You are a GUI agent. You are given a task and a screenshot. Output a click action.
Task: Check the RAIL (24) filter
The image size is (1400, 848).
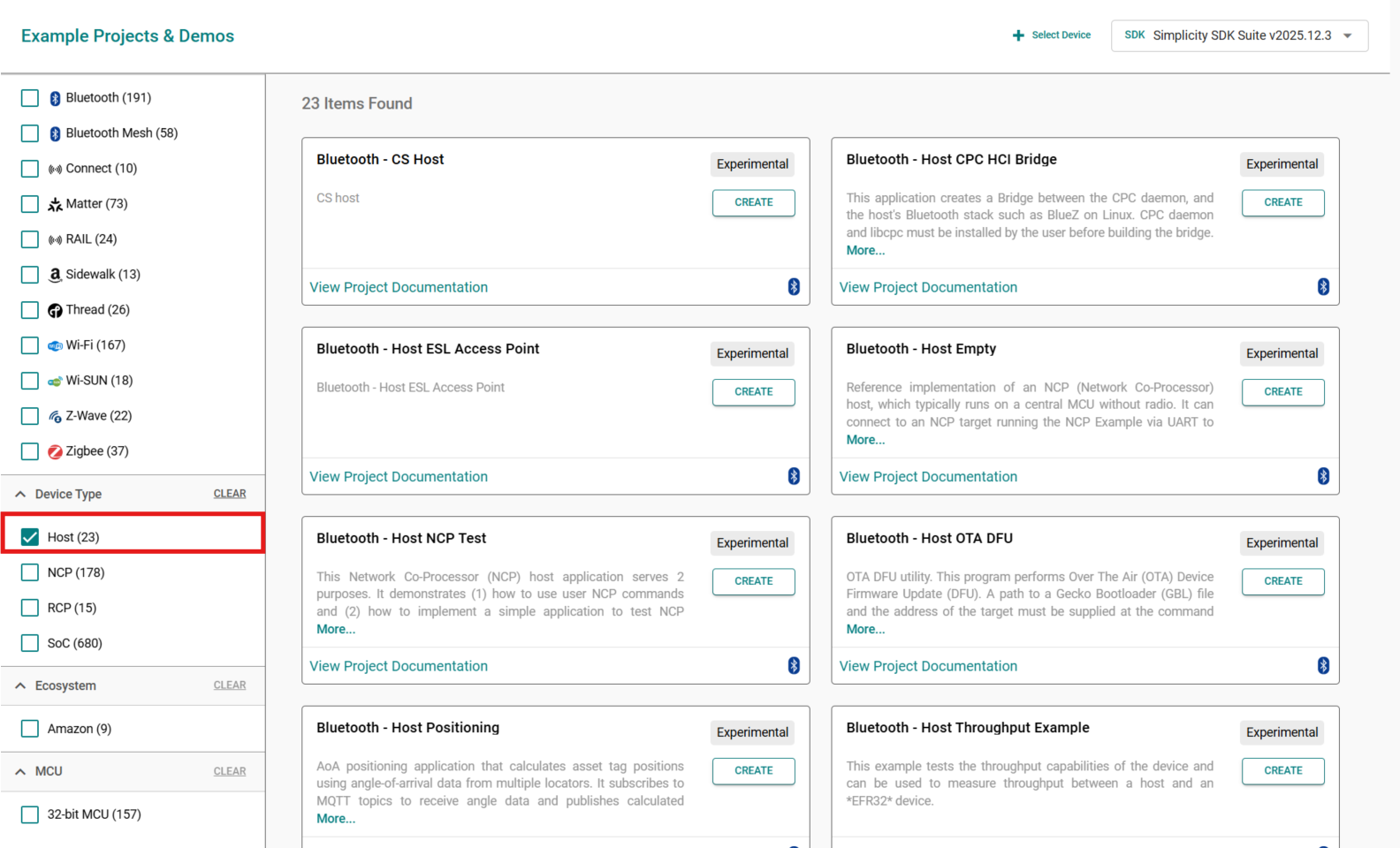[30, 239]
